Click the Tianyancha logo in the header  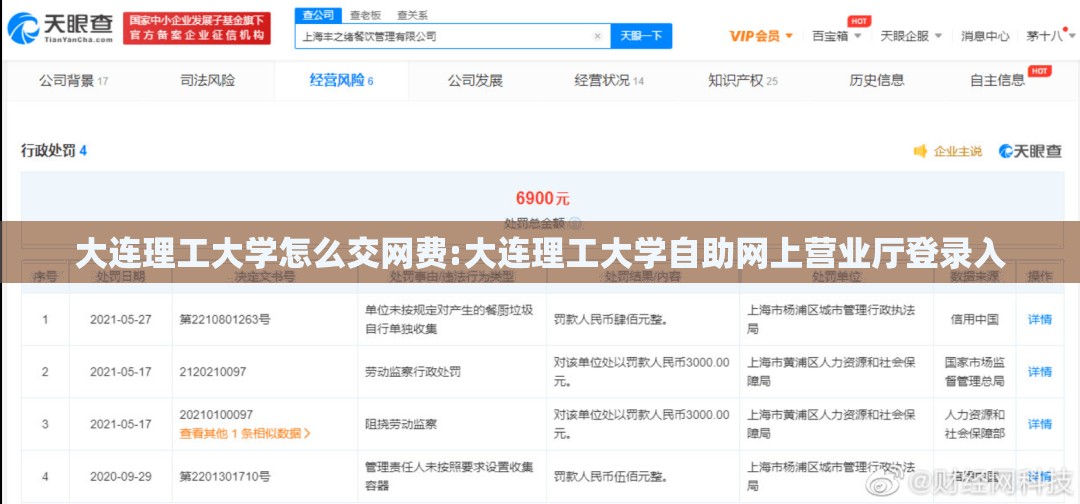tap(60, 28)
